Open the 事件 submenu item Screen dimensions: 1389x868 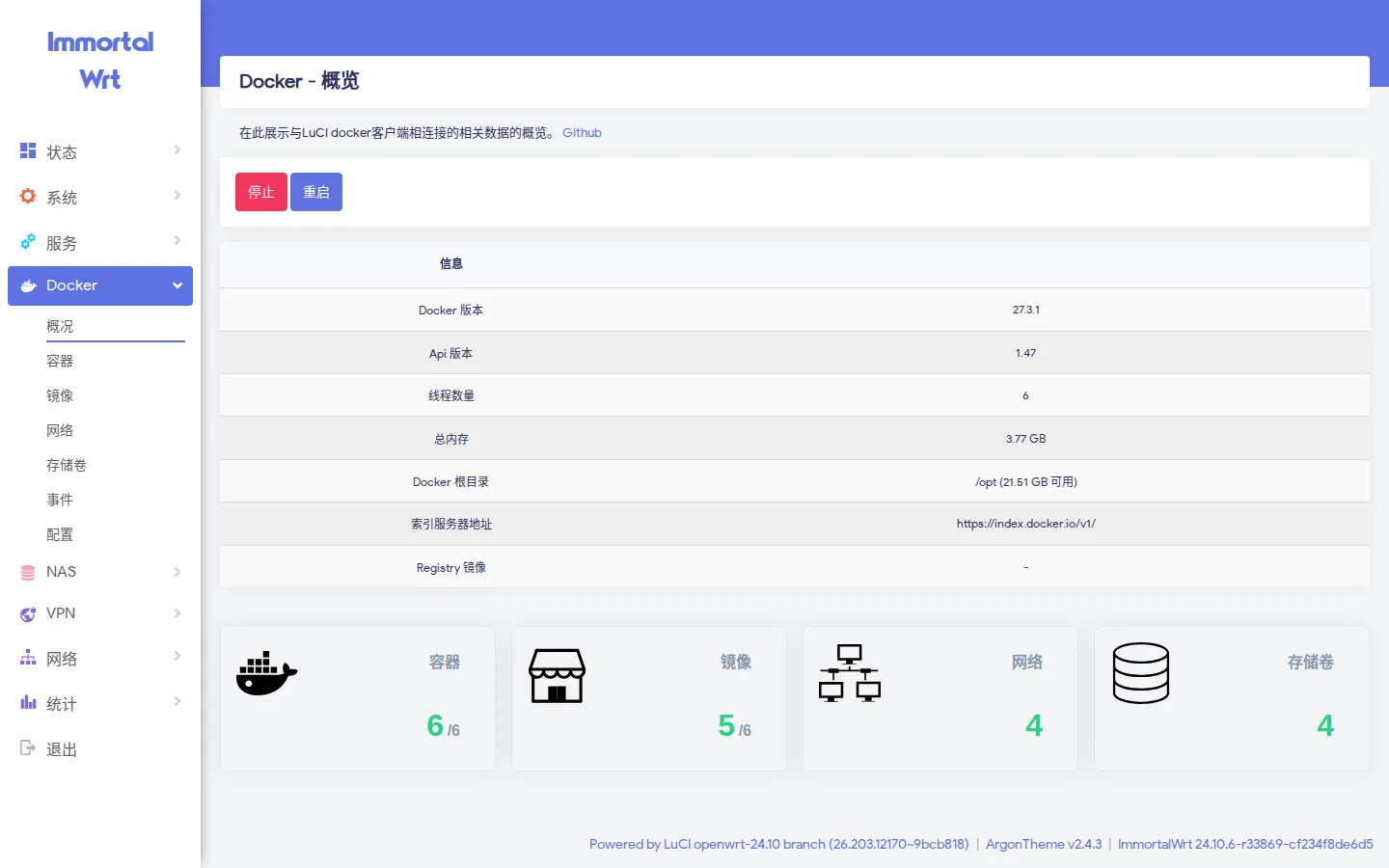click(60, 500)
